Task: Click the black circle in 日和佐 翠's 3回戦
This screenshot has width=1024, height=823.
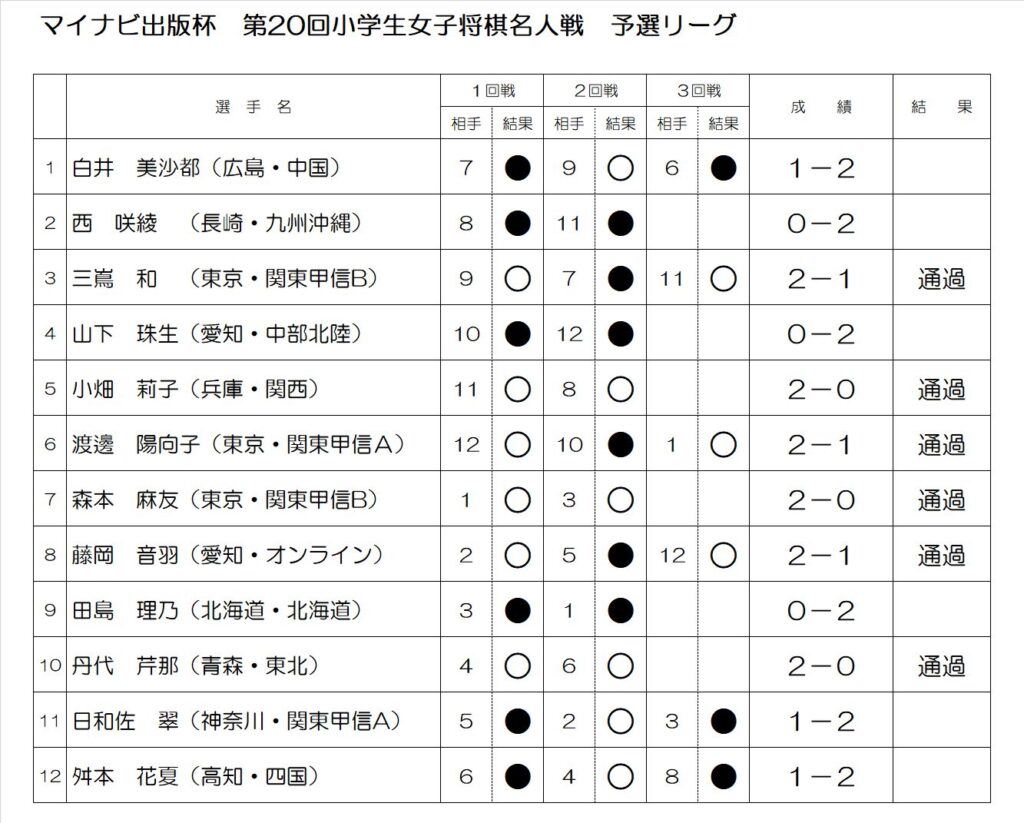Action: point(723,722)
